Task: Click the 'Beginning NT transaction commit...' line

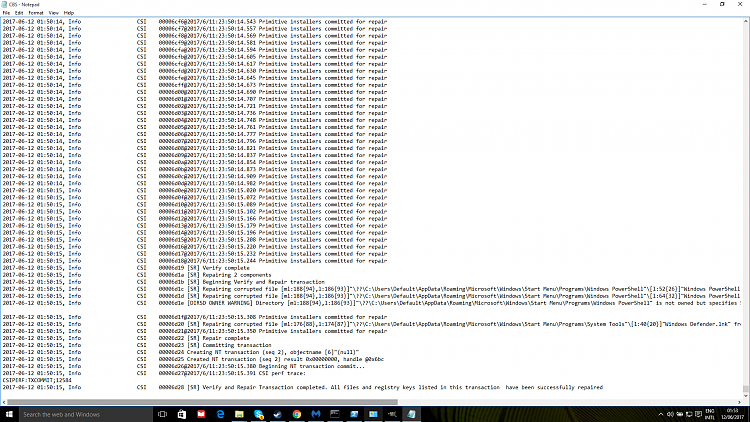Action: pos(184,366)
